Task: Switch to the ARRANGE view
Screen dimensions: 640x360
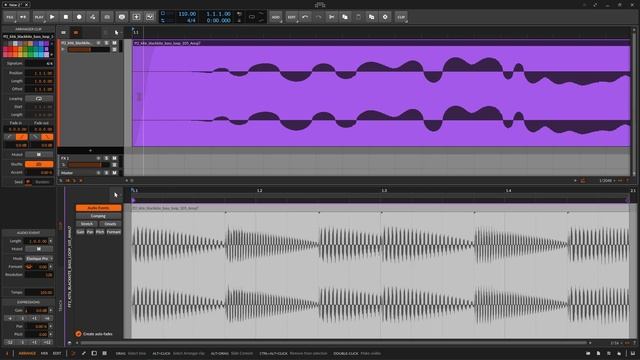Action: 27,353
